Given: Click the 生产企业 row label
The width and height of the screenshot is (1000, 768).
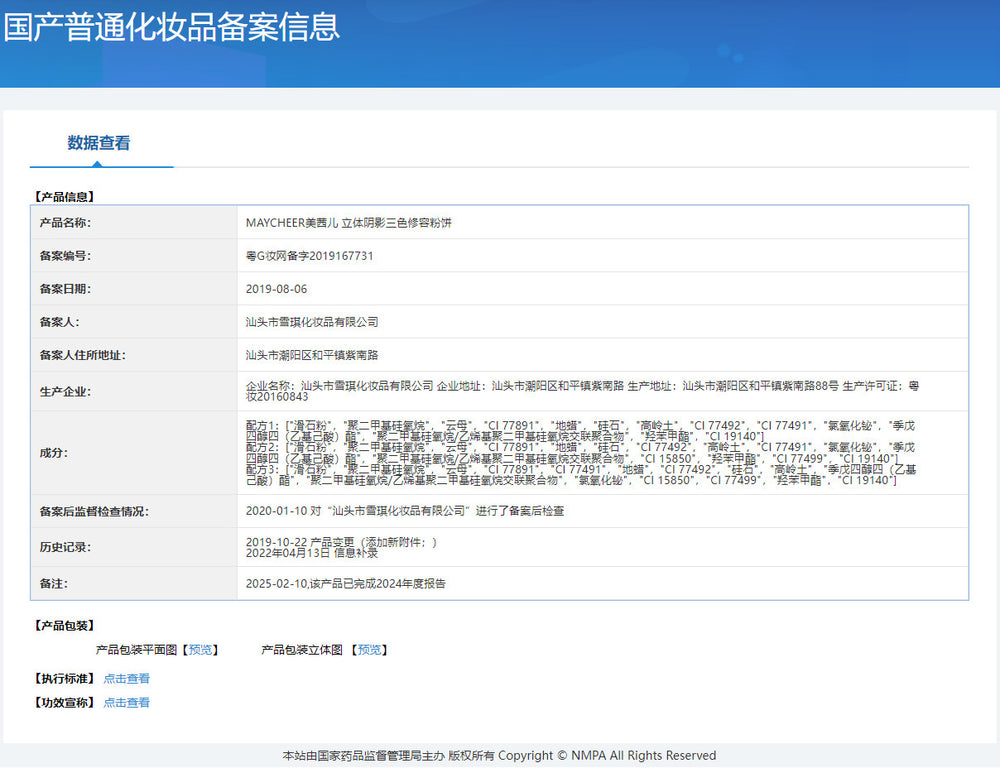Looking at the screenshot, I should [65, 392].
